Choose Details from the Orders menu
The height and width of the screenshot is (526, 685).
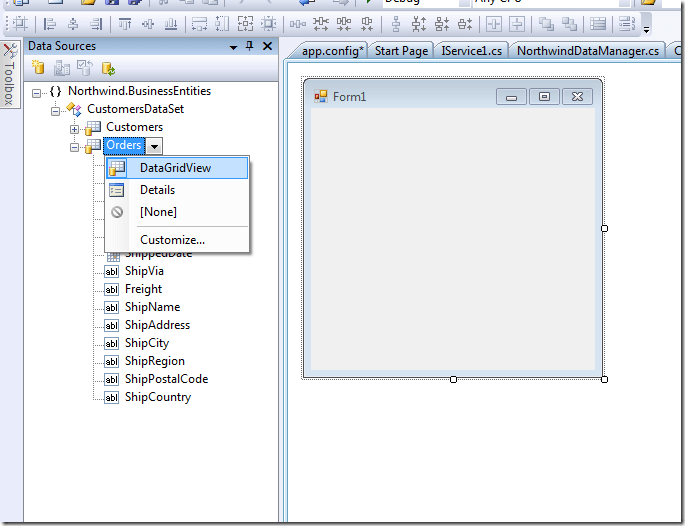click(157, 190)
